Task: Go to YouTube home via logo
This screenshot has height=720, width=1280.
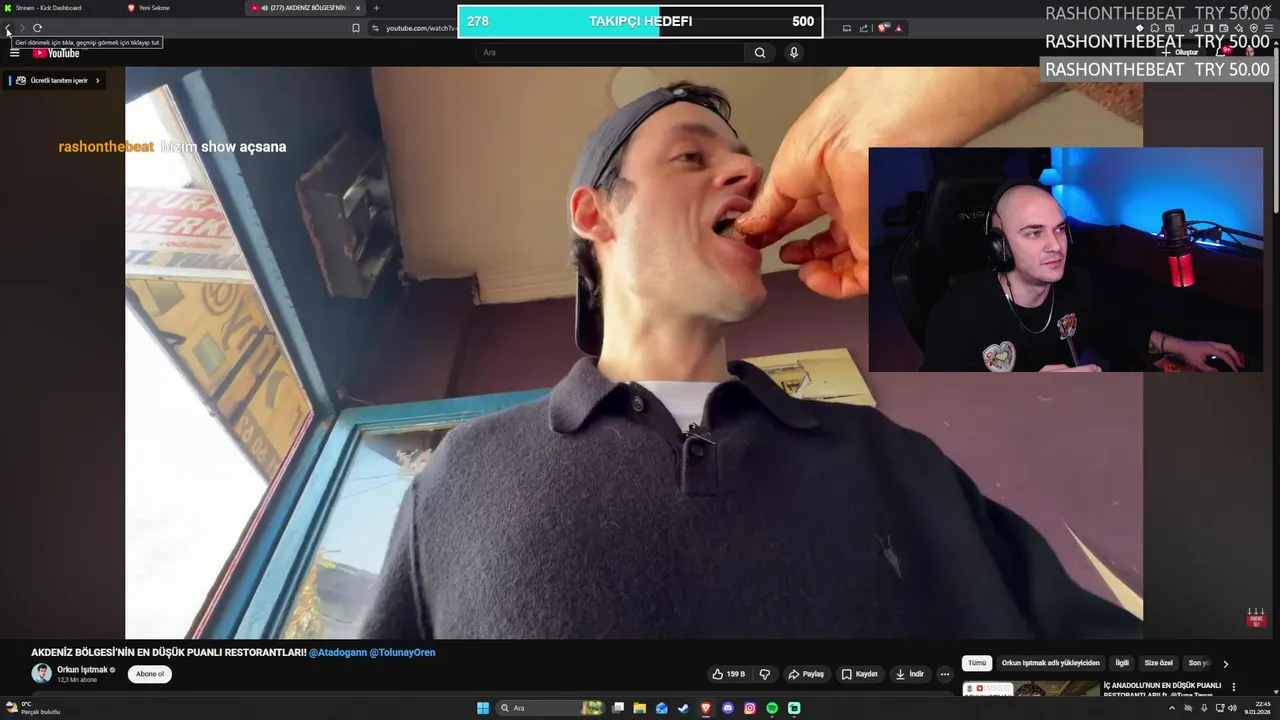Action: (x=57, y=53)
